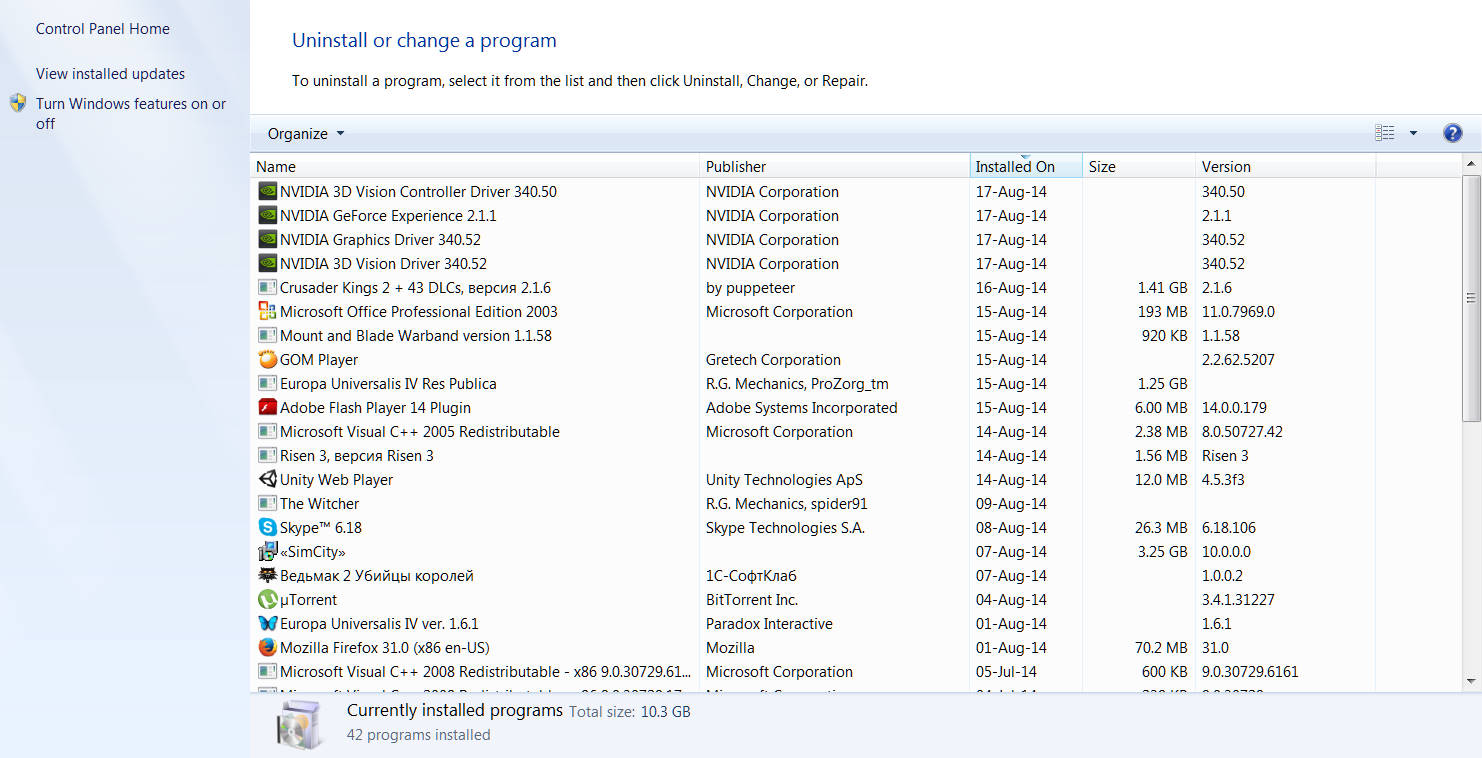Image resolution: width=1482 pixels, height=758 pixels.
Task: Open the help question mark button
Action: 1453,133
